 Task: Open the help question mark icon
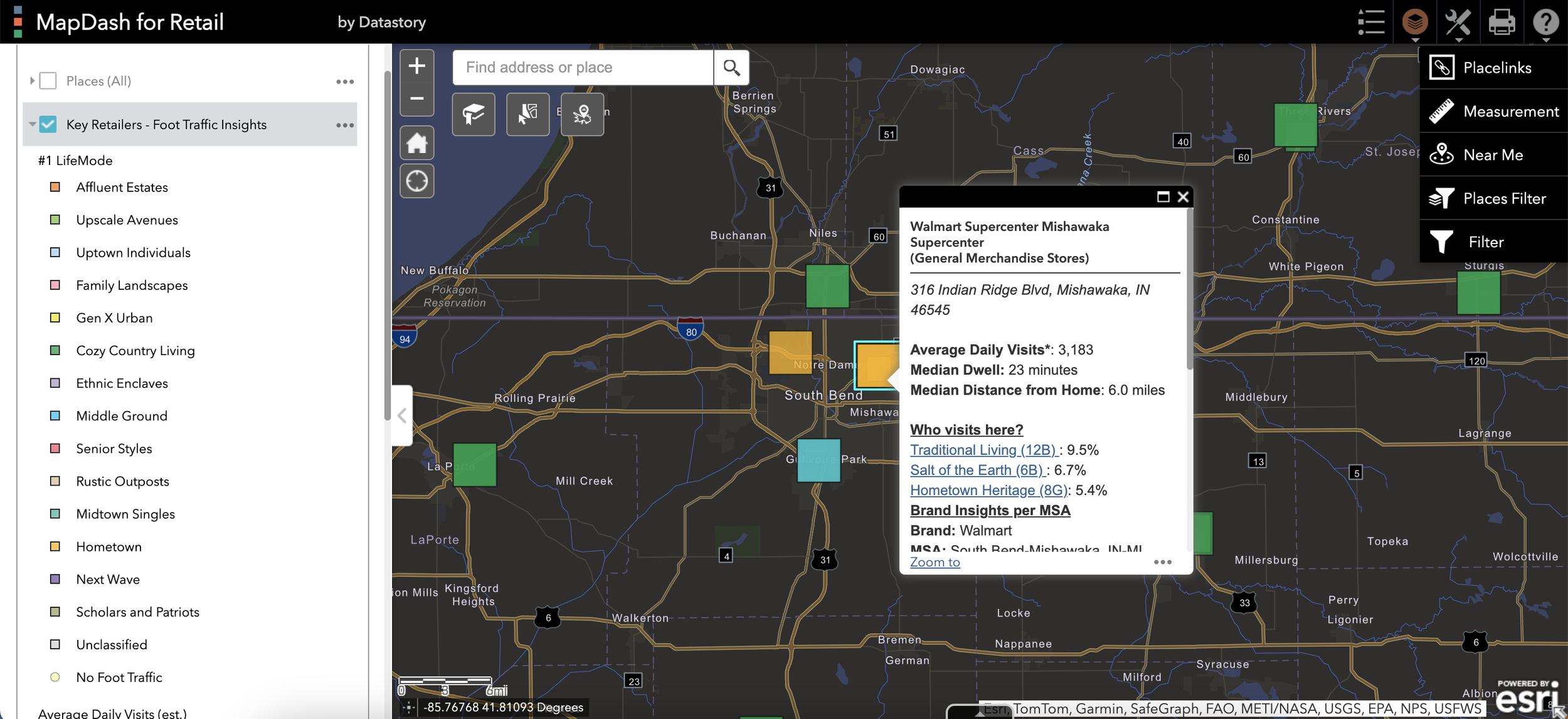(1545, 22)
